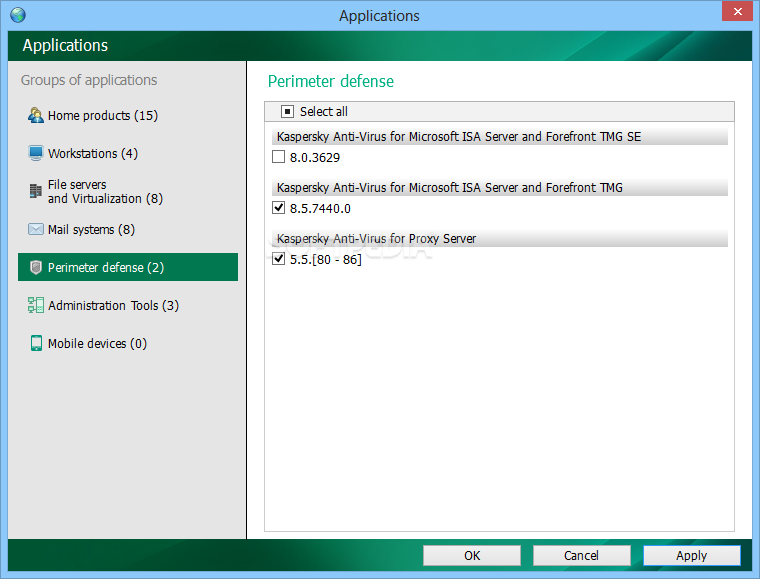This screenshot has width=760, height=579.
Task: Open the Home products (15) group
Action: [128, 115]
